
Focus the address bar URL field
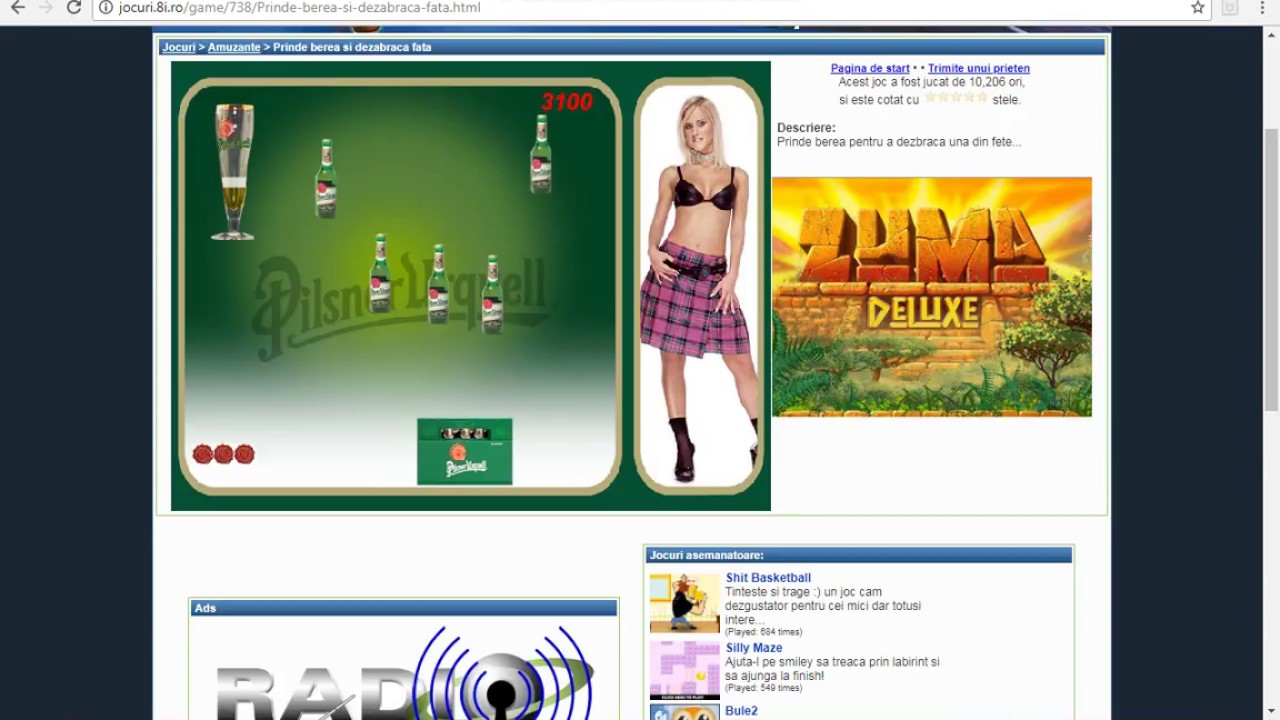click(640, 8)
